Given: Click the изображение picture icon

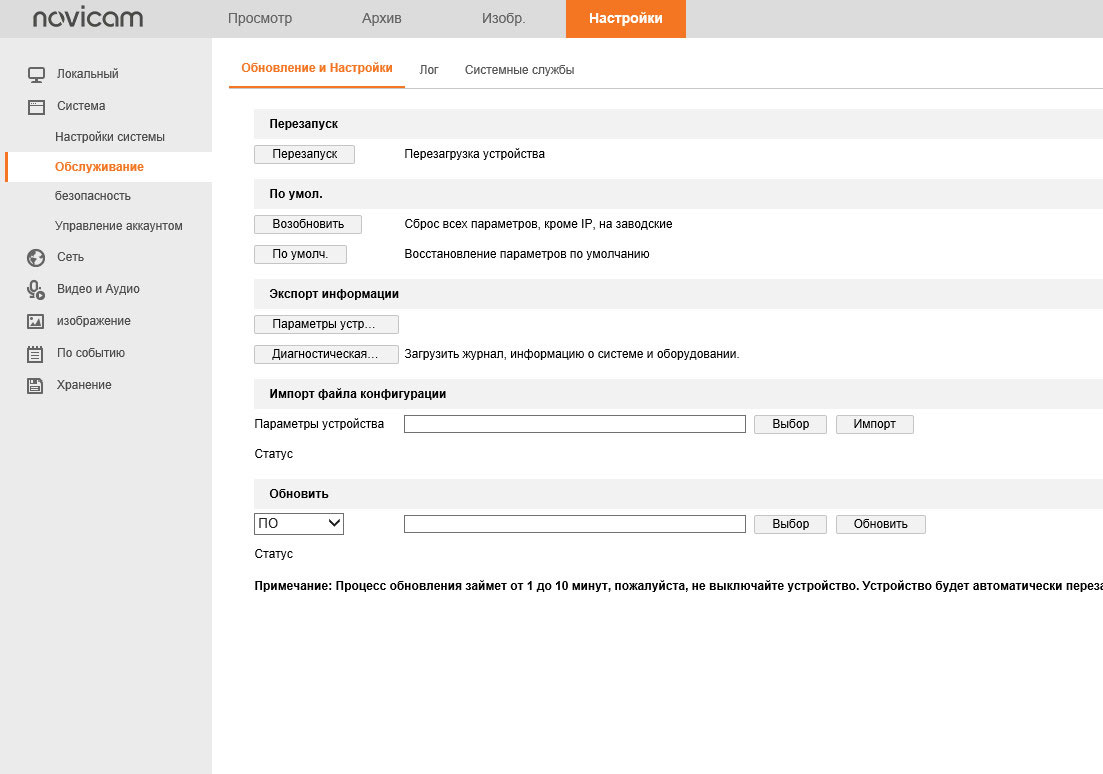Looking at the screenshot, I should coord(36,322).
